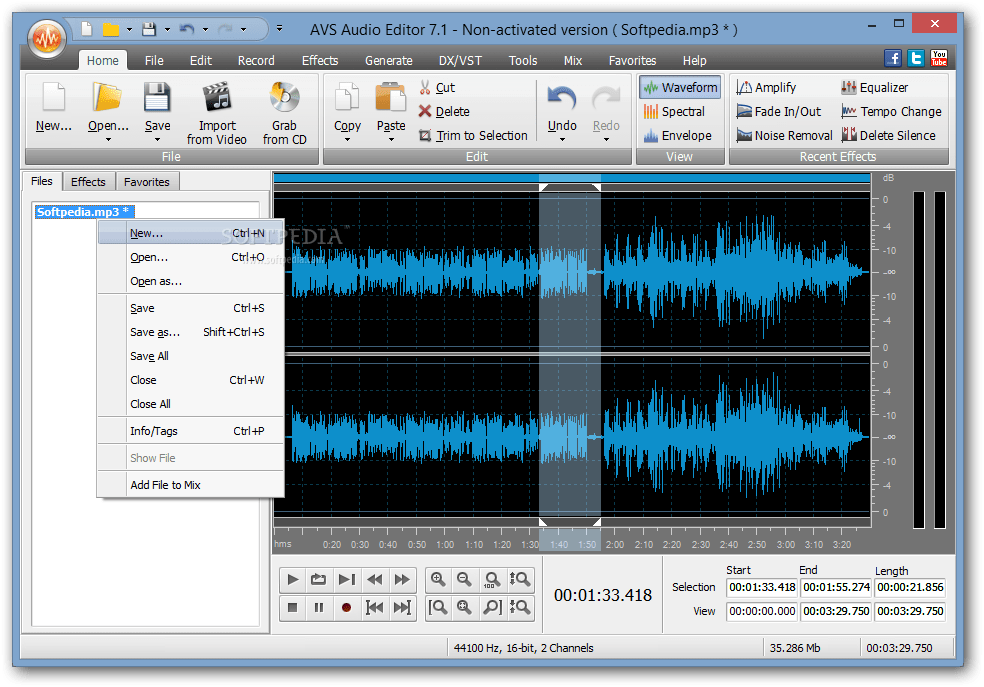Open the YouTube channel icon
The height and width of the screenshot is (687, 984).
939,58
